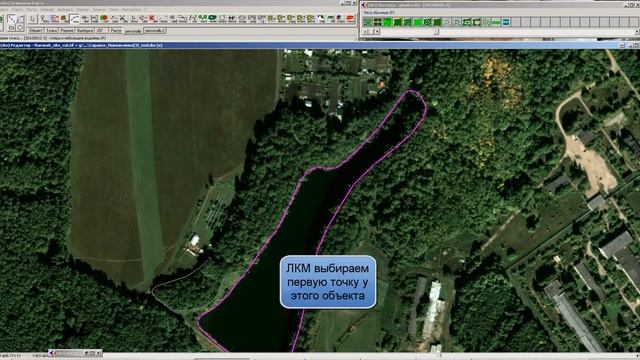This screenshot has width=640, height=360.
Task: Click the black X delete icon
Action: (124, 18)
